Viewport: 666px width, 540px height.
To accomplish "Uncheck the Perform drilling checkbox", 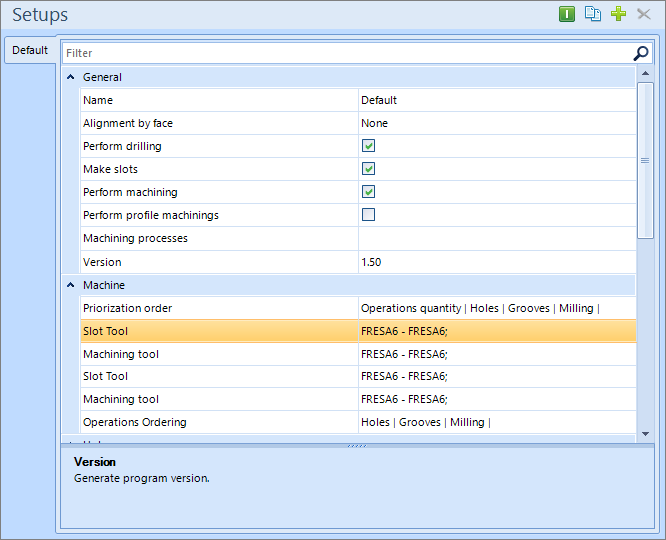I will (368, 146).
